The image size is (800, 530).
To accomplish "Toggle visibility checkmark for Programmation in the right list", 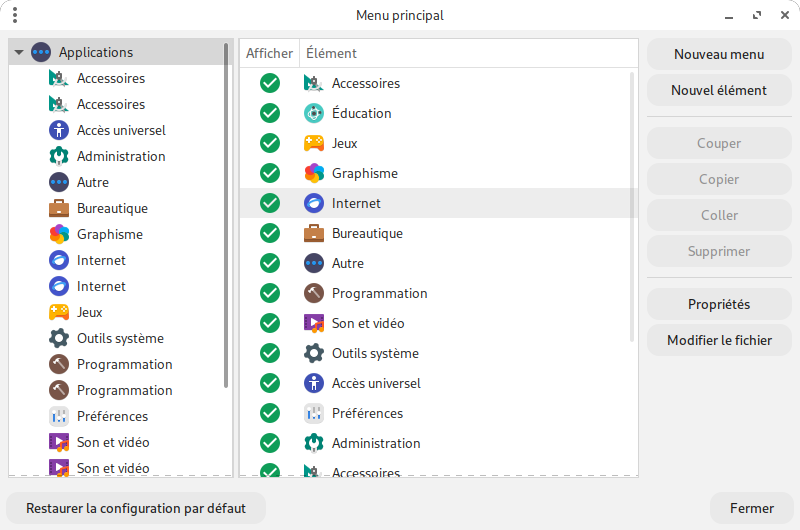I will 270,293.
